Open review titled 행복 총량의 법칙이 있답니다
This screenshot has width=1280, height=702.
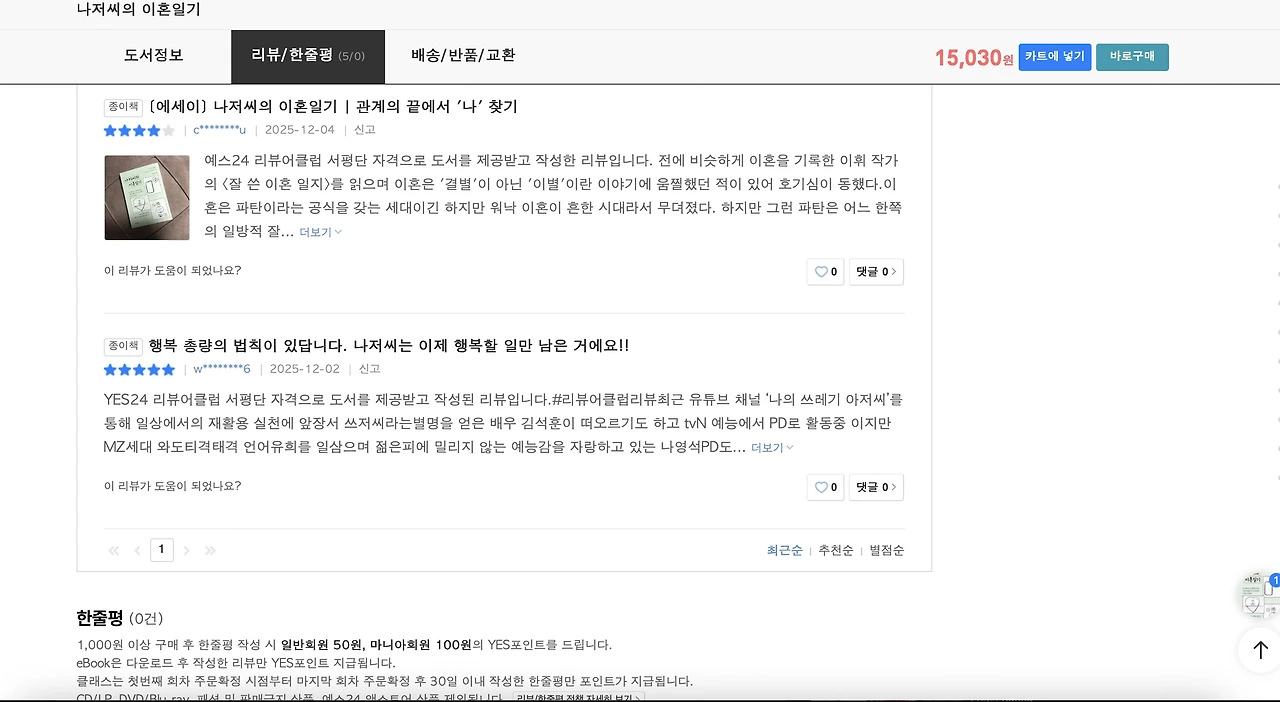pos(389,345)
